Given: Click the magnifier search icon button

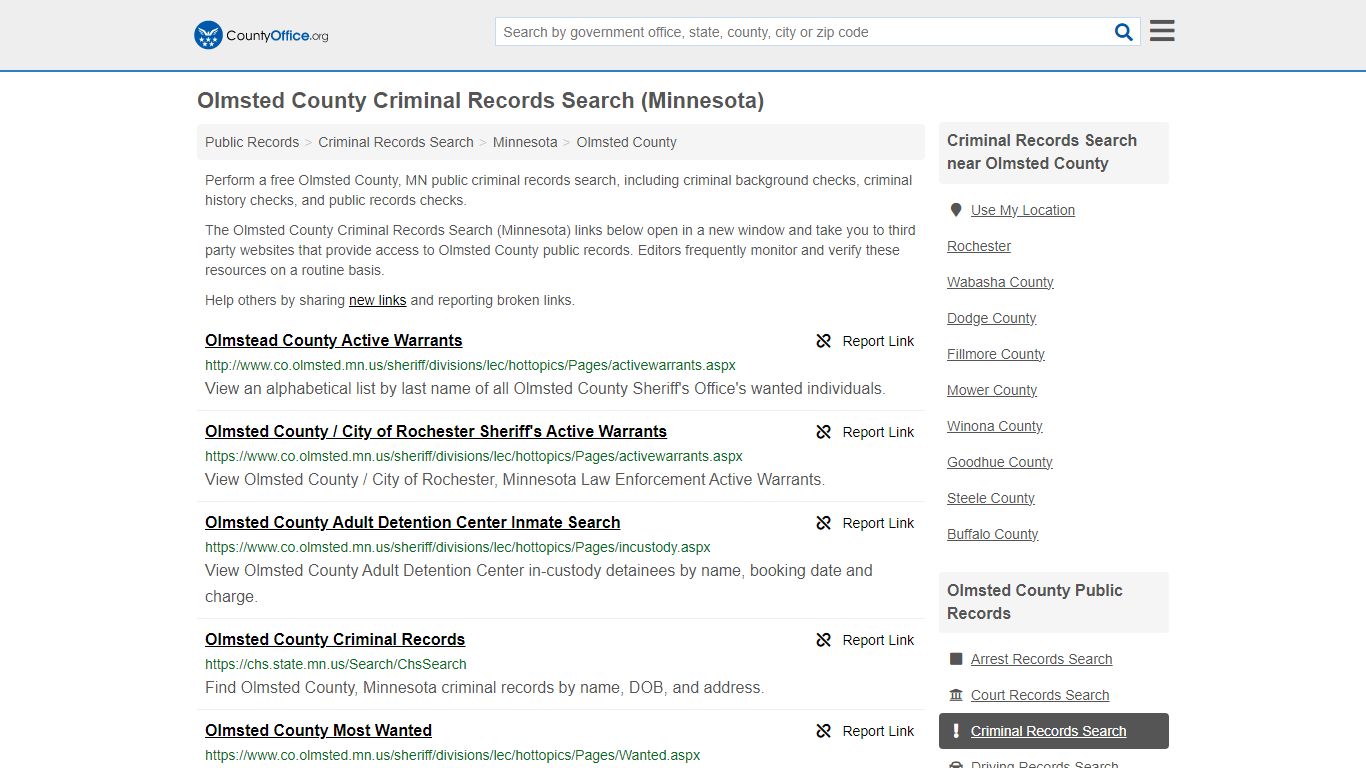Looking at the screenshot, I should point(1124,32).
